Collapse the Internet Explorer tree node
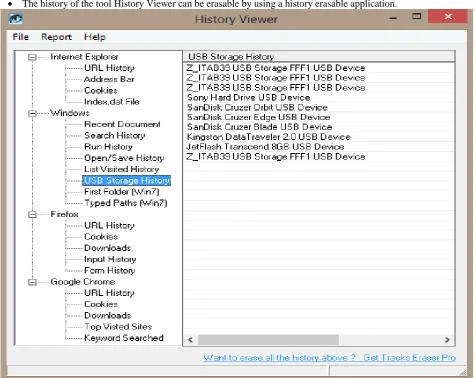The height and width of the screenshot is (378, 476). [32, 57]
